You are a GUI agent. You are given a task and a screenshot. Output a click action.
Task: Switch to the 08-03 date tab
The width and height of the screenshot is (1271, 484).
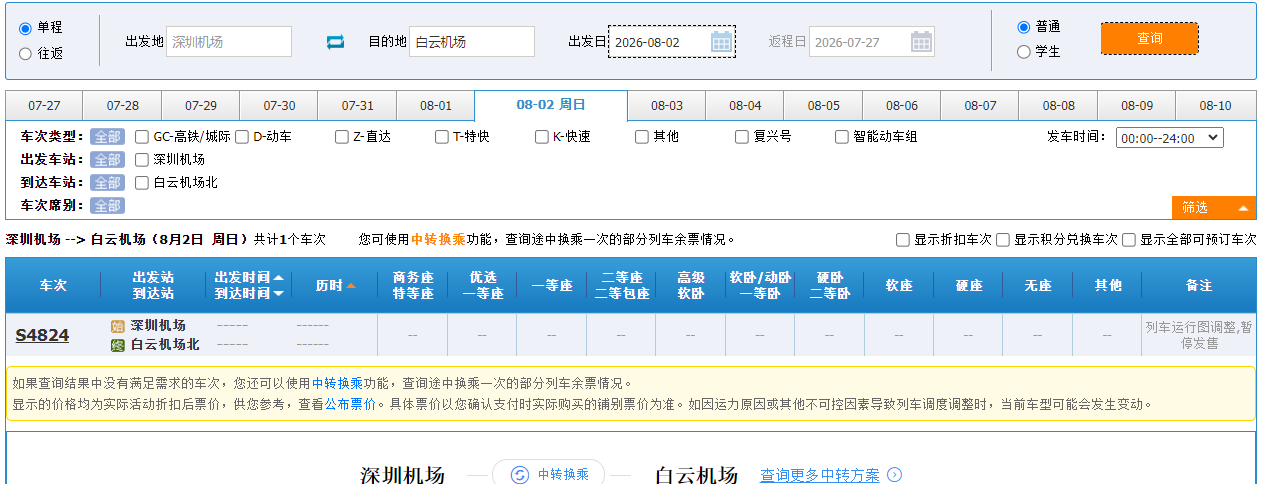click(x=667, y=105)
